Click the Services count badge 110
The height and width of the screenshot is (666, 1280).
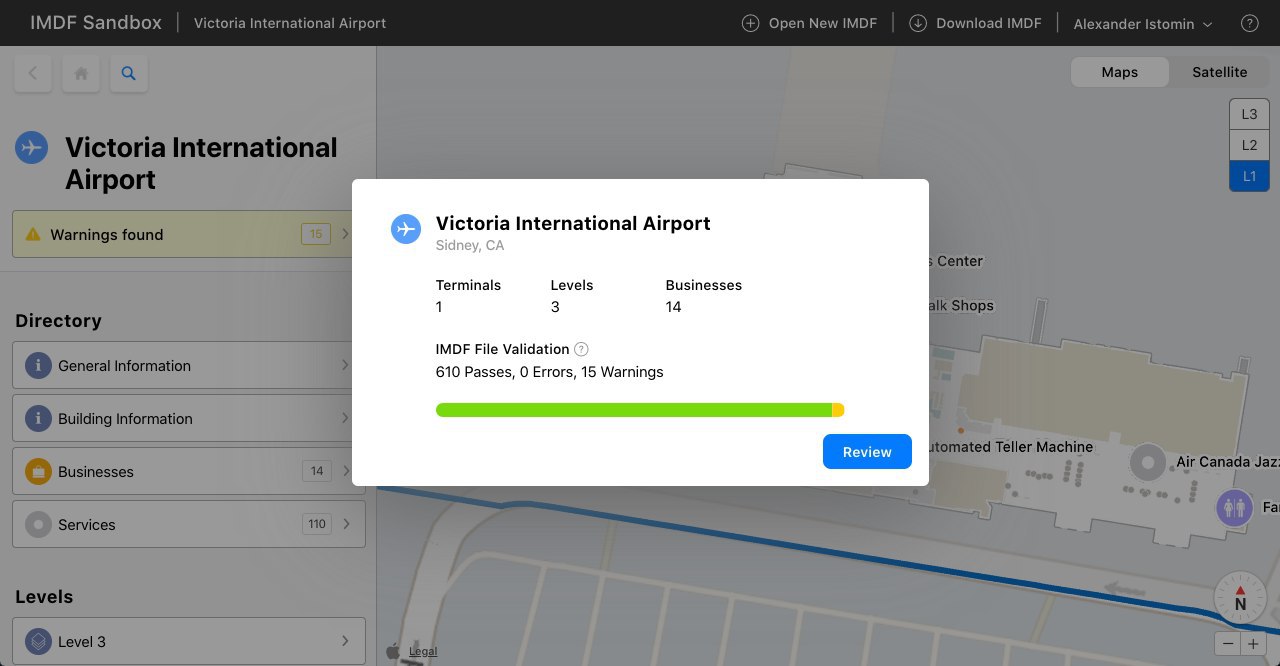click(x=317, y=524)
